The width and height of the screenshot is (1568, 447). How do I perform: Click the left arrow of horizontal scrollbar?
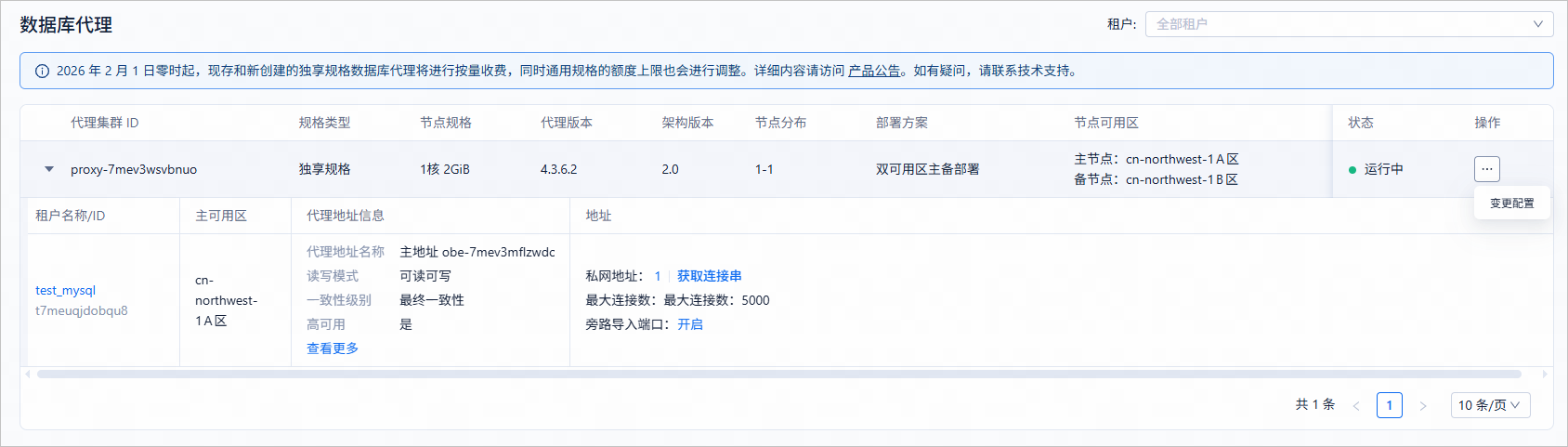(28, 375)
